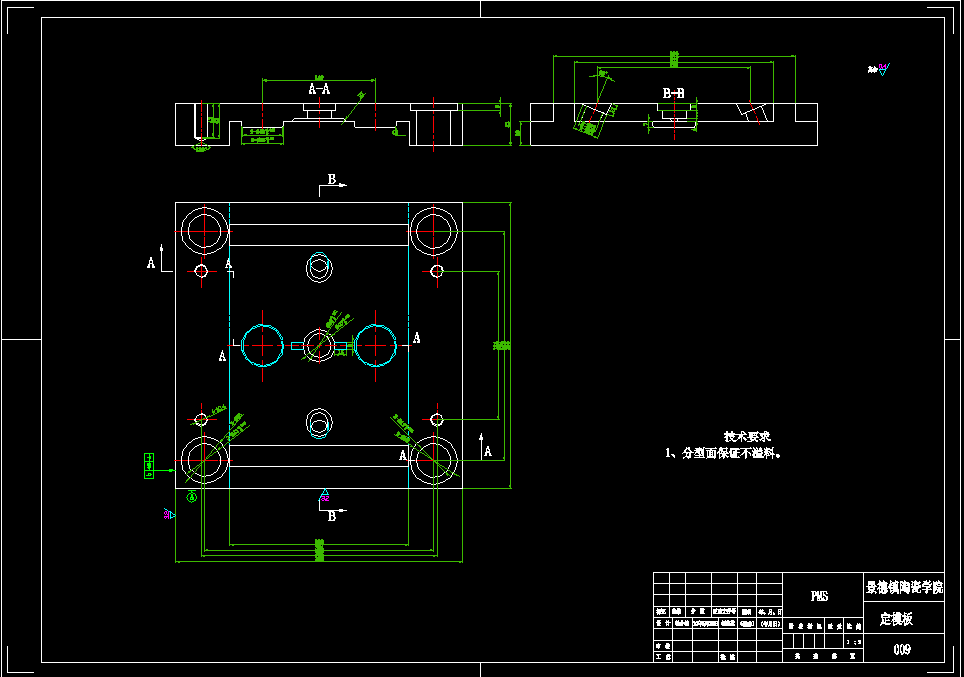This screenshot has width=964, height=677.
Task: Select the part name "定模板"
Action: point(896,619)
